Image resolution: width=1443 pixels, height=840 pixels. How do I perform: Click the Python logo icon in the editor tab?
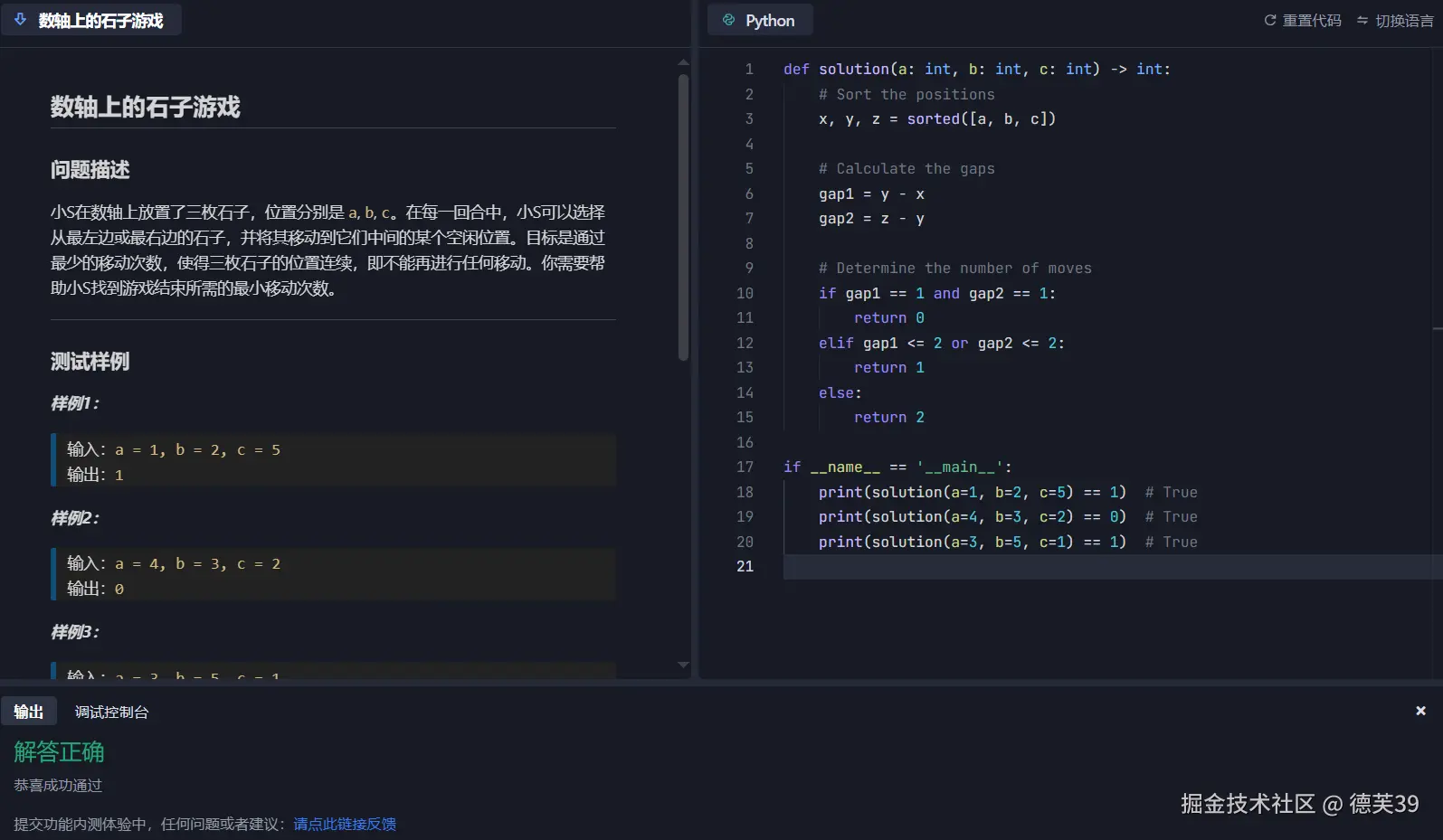click(728, 20)
